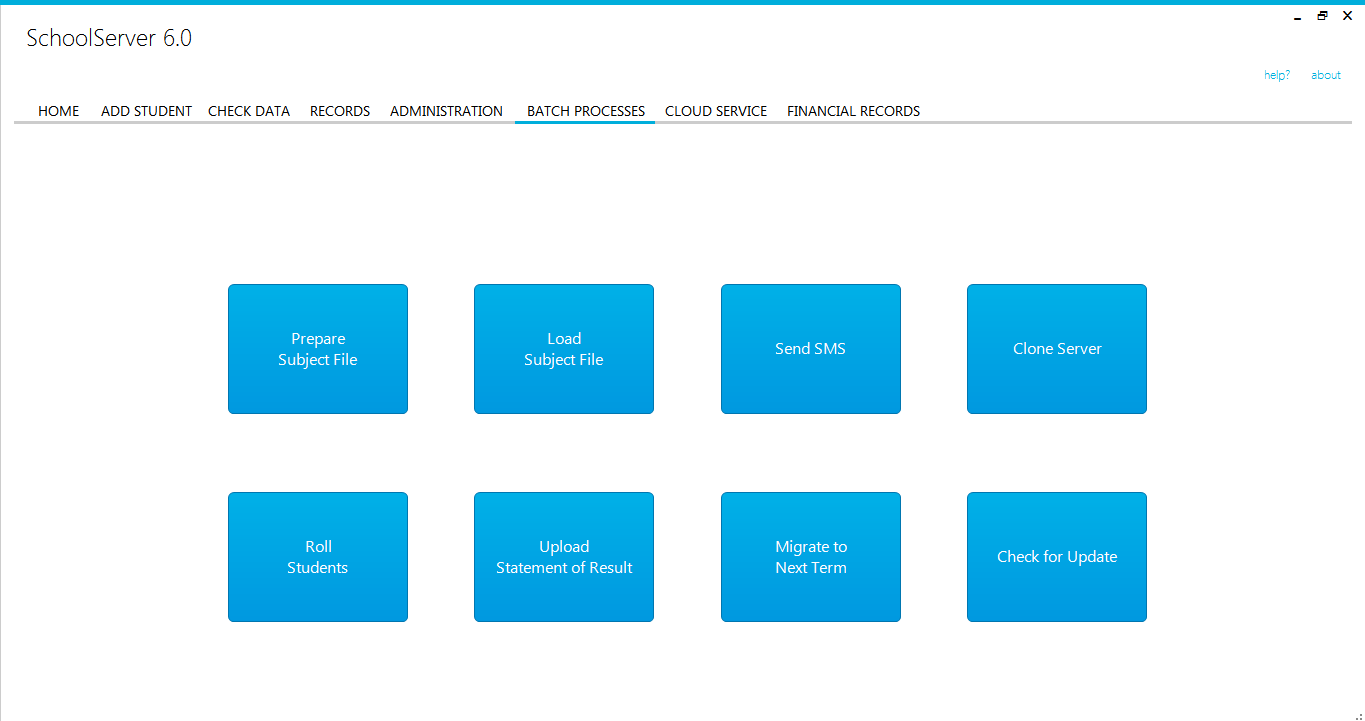
Task: Run Check for Update
Action: [x=1056, y=557]
